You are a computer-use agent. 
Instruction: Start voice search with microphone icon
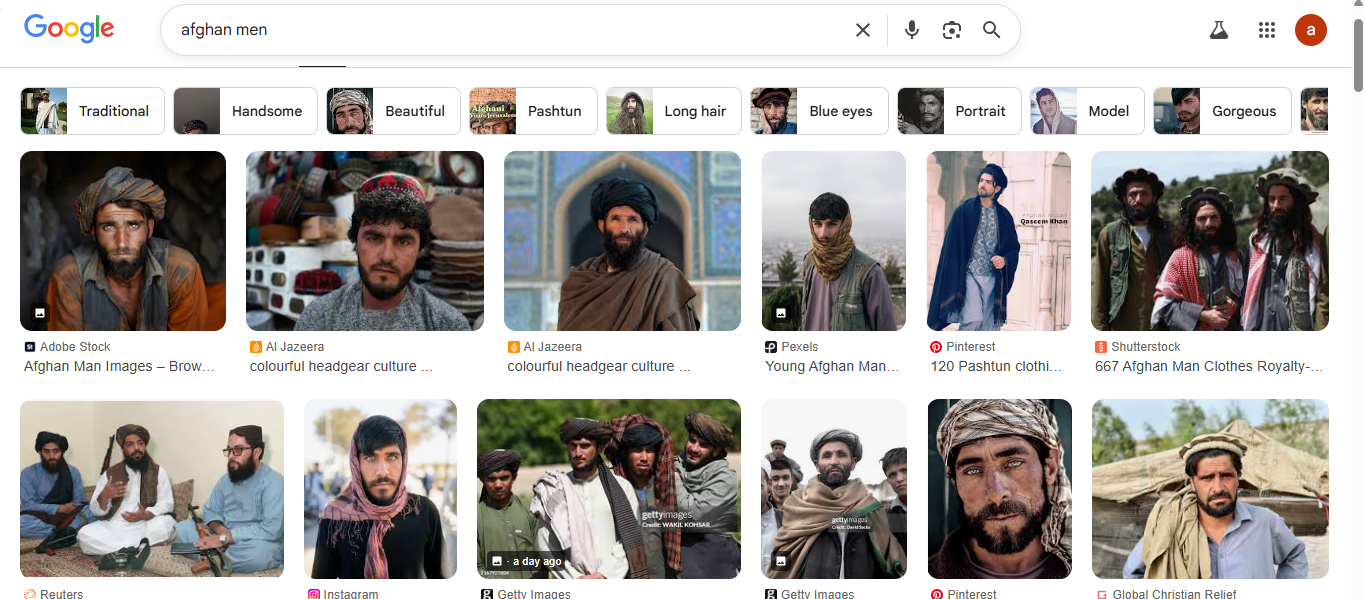tap(911, 30)
